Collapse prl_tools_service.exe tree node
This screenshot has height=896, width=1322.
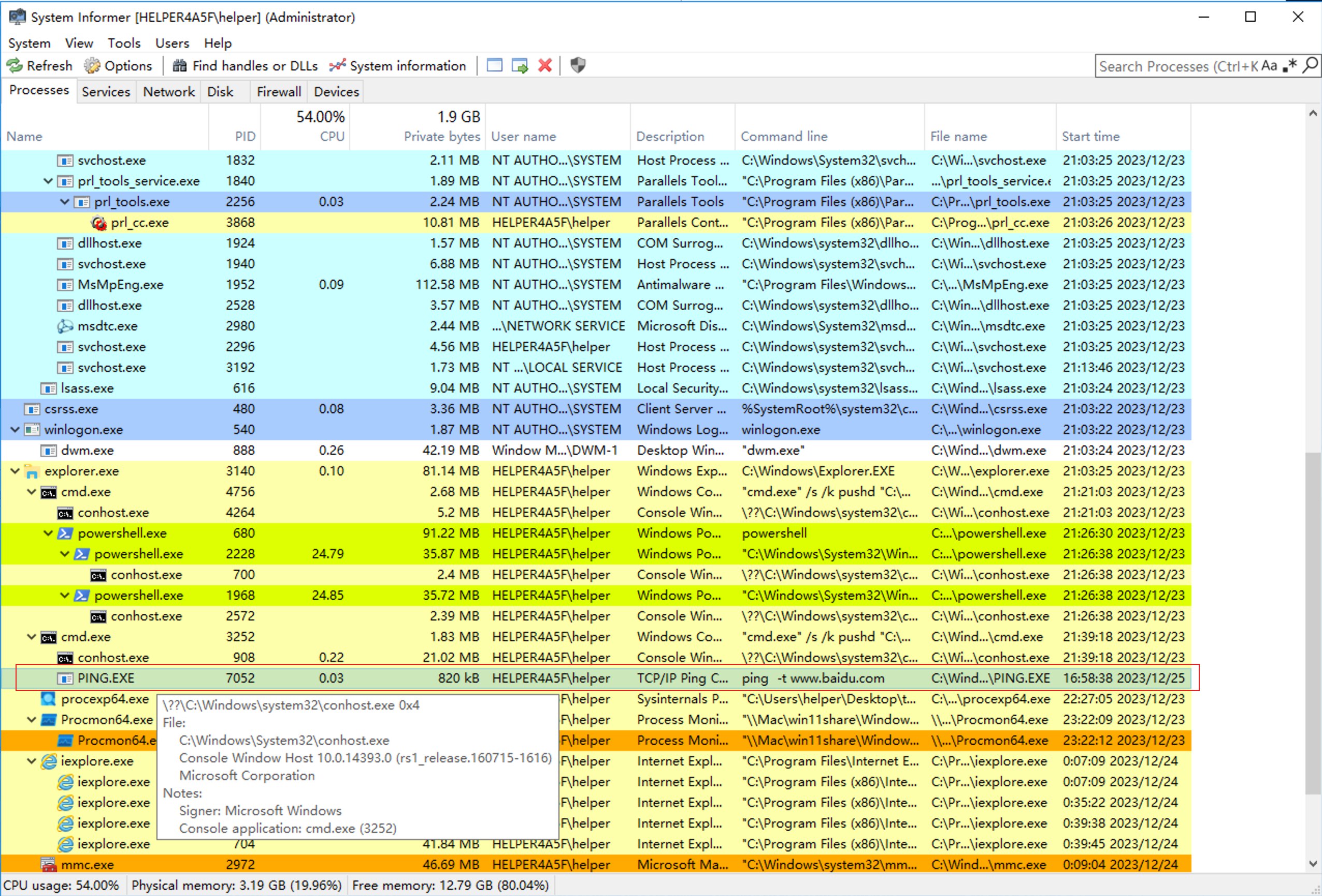click(48, 181)
